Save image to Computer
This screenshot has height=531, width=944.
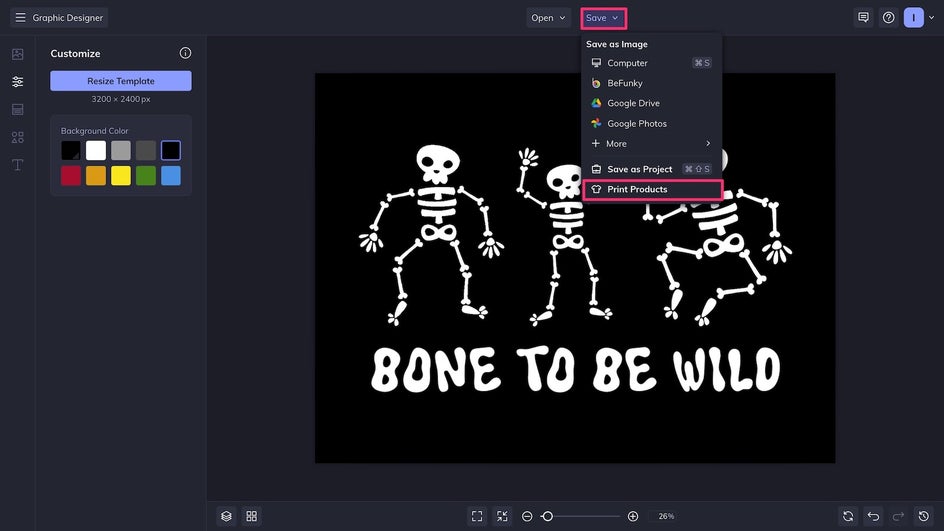click(x=651, y=63)
